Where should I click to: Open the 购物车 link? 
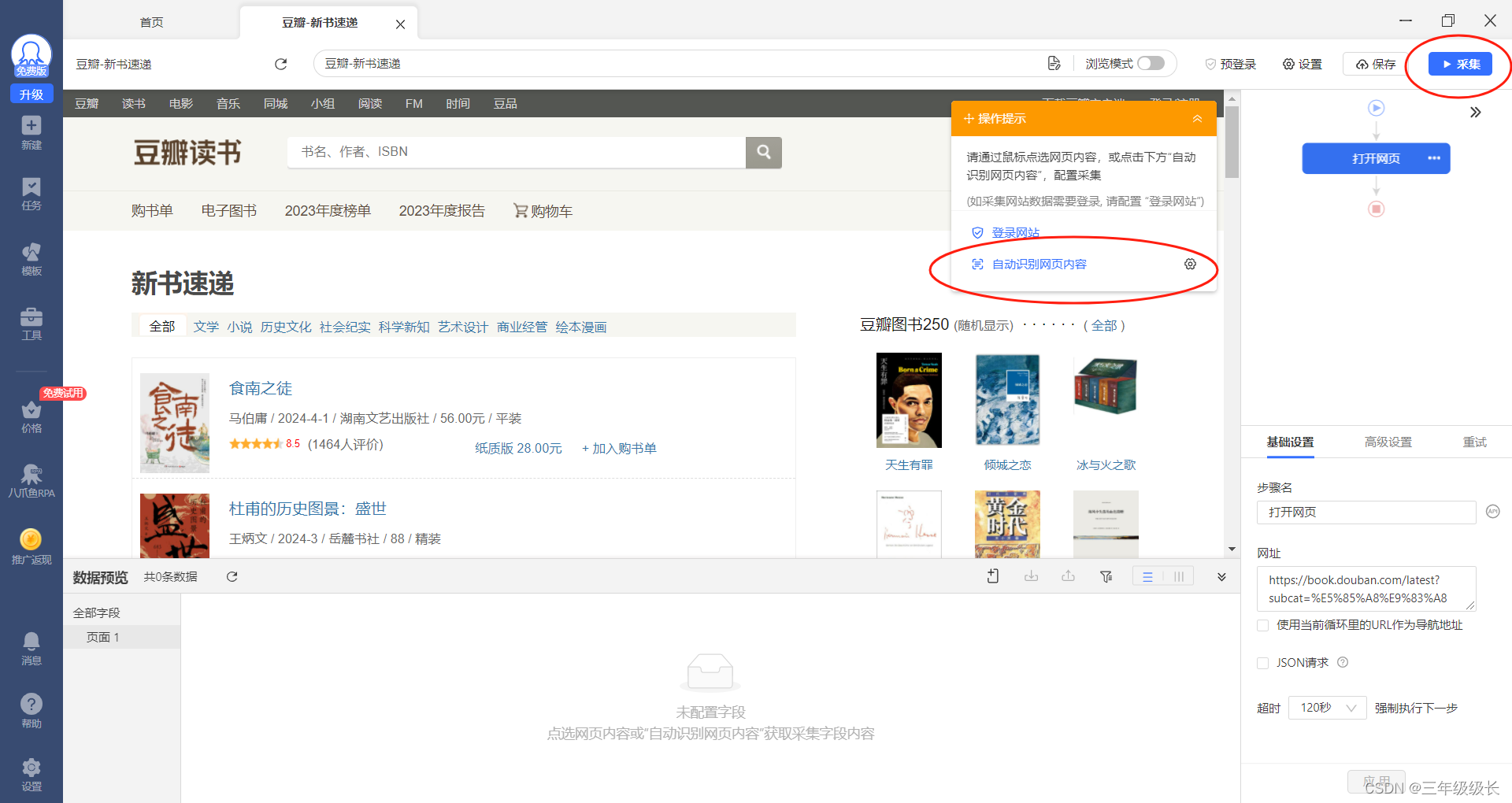pos(543,211)
